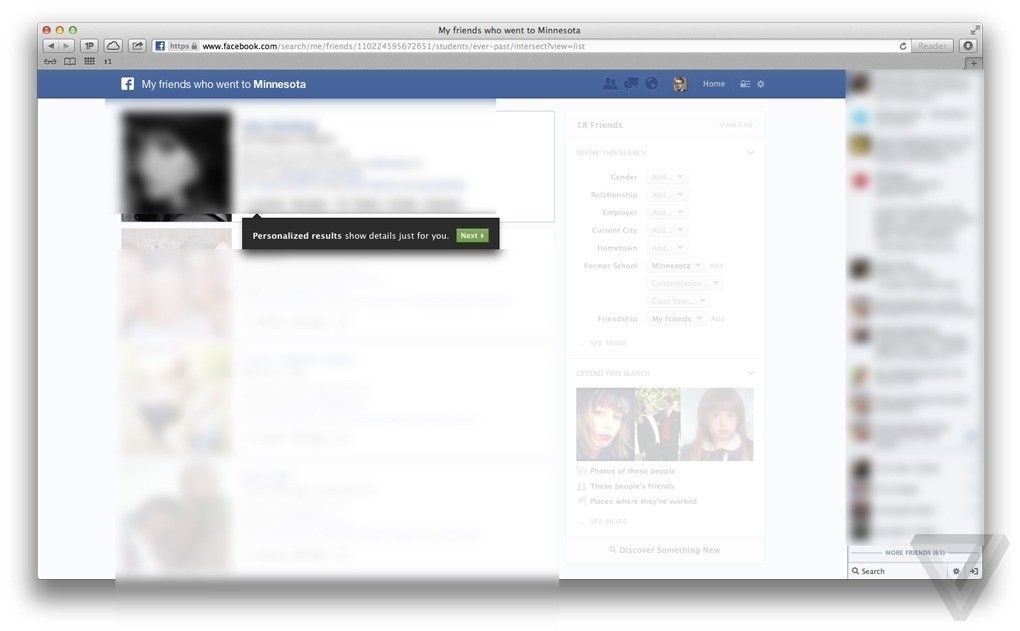Viewport: 1020px width, 631px height.
Task: Click Photos of these people
Action: tap(632, 471)
